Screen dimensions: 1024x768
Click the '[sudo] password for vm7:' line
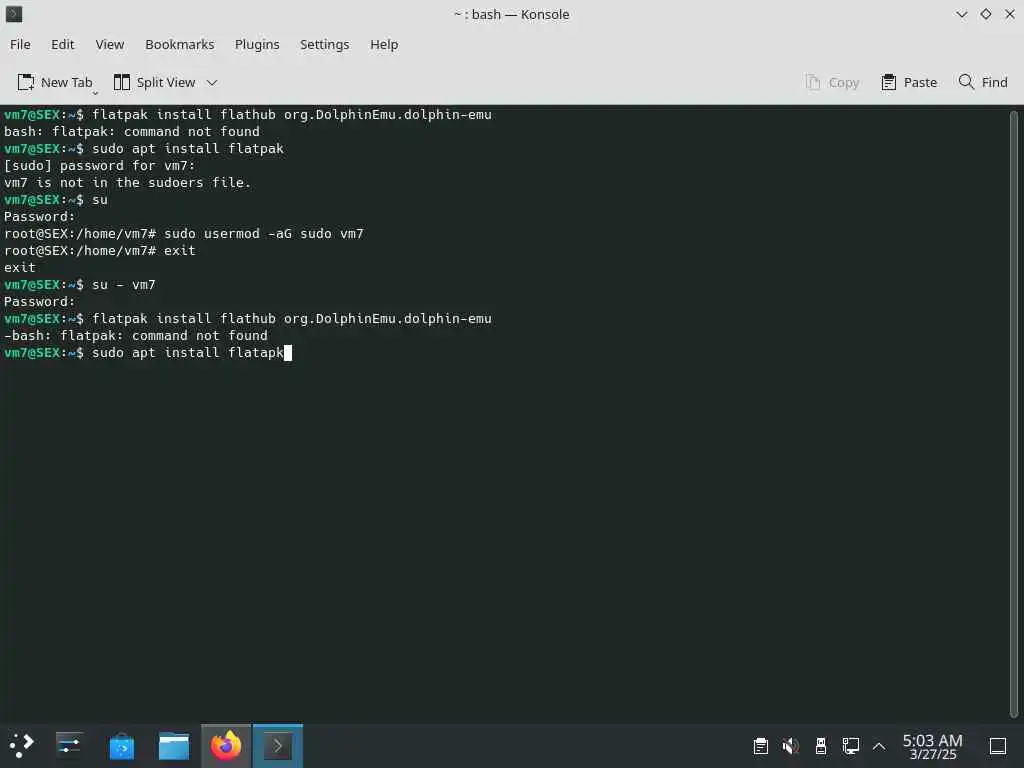(x=99, y=166)
